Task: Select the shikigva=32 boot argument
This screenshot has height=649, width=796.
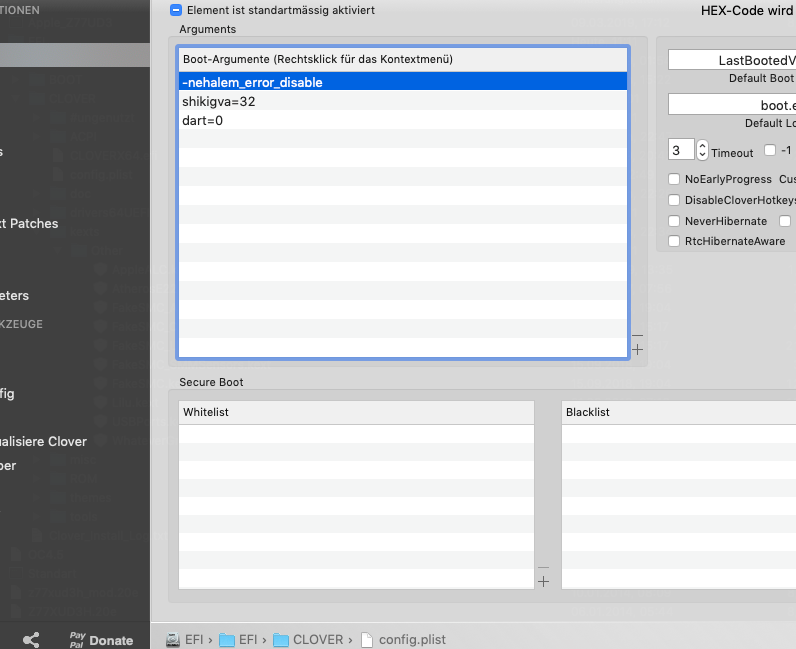Action: 403,101
